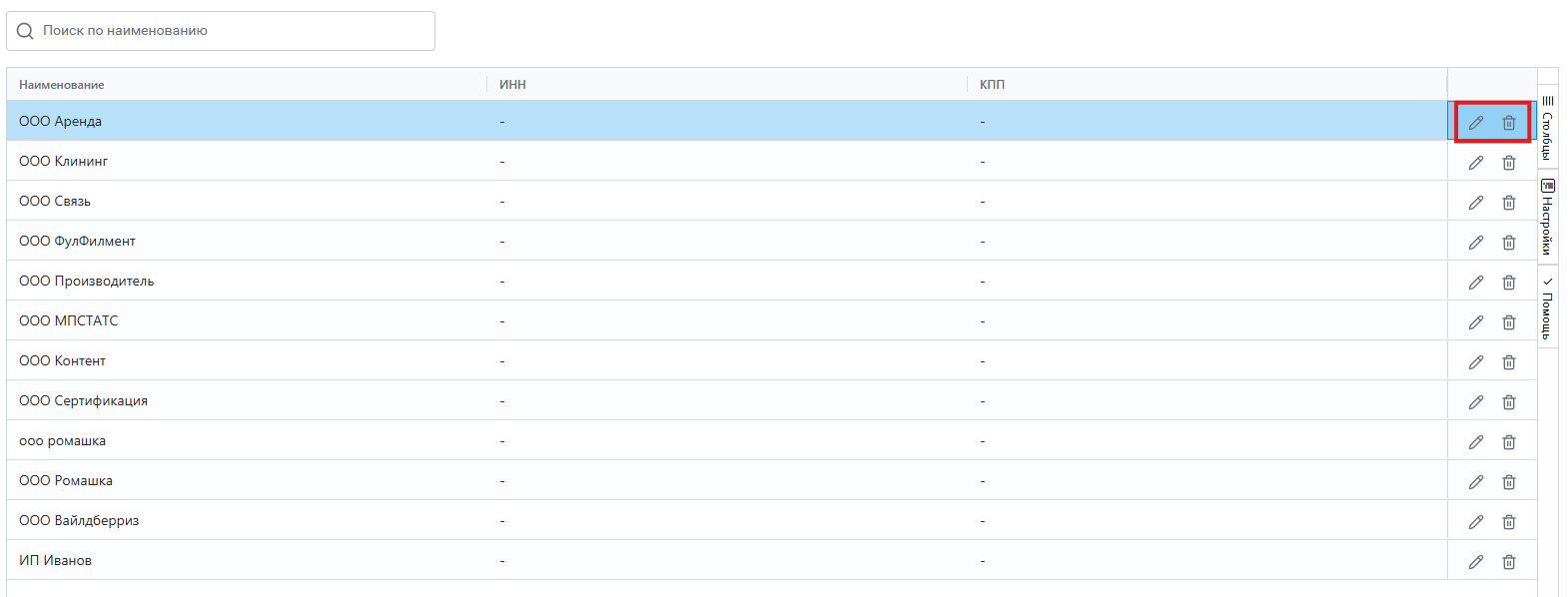Delete ИП Иванов using trash icon
Image resolution: width=1568 pixels, height=597 pixels.
pyautogui.click(x=1509, y=562)
